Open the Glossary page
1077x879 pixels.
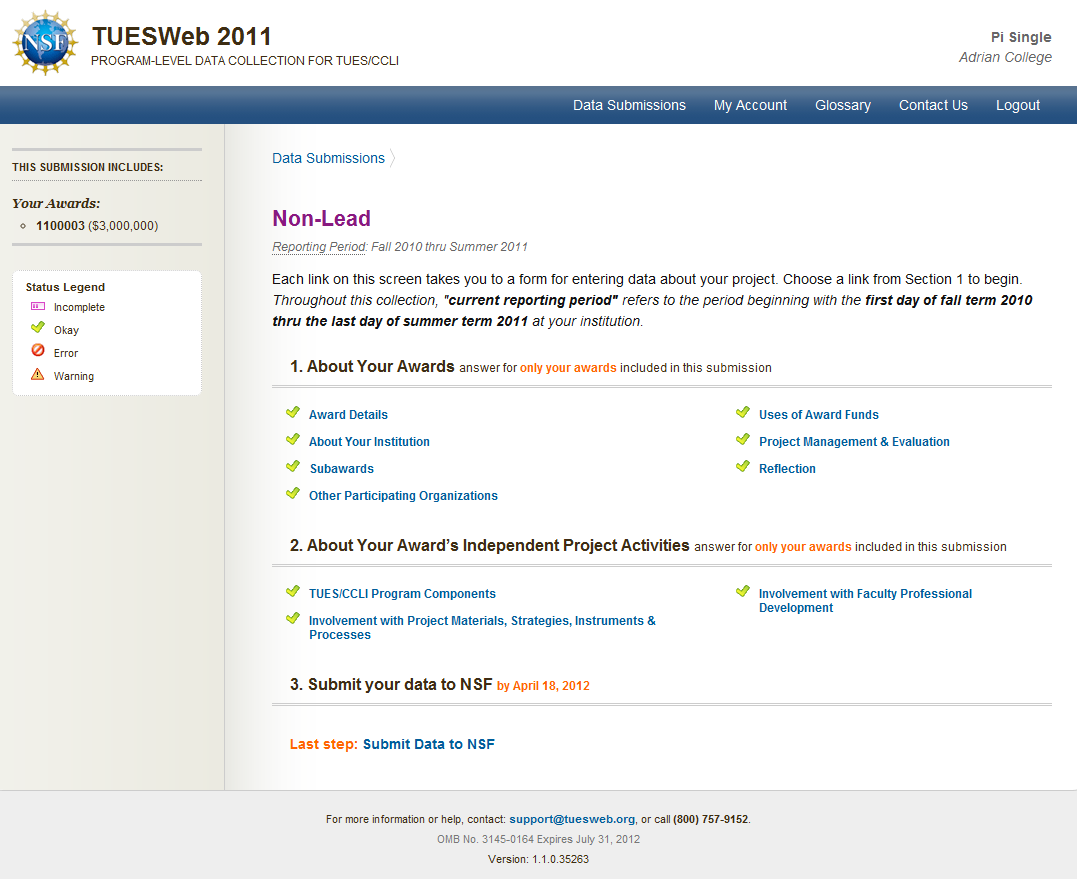point(843,105)
